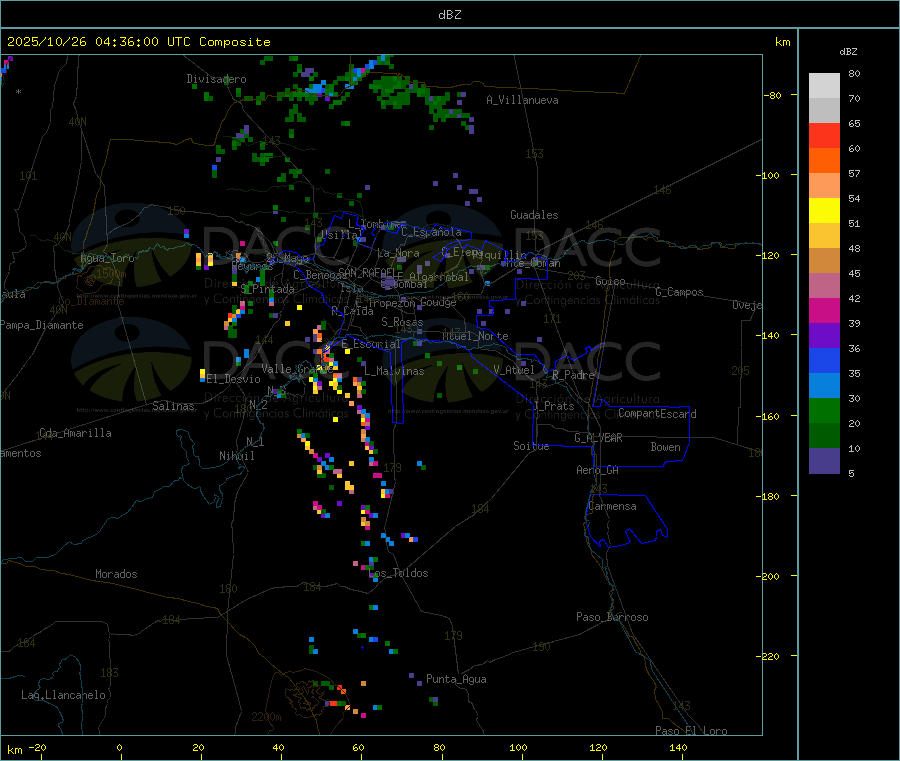The width and height of the screenshot is (900, 761).
Task: Click the C_Española label
Action: pyautogui.click(x=431, y=232)
